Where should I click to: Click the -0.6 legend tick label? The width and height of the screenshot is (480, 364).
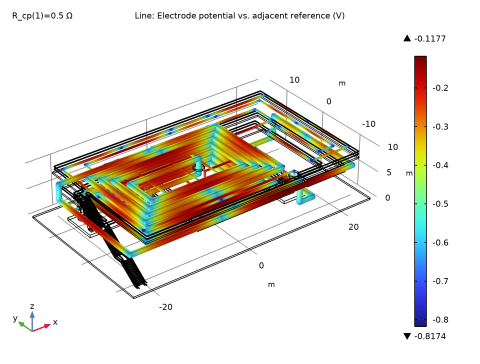(440, 242)
